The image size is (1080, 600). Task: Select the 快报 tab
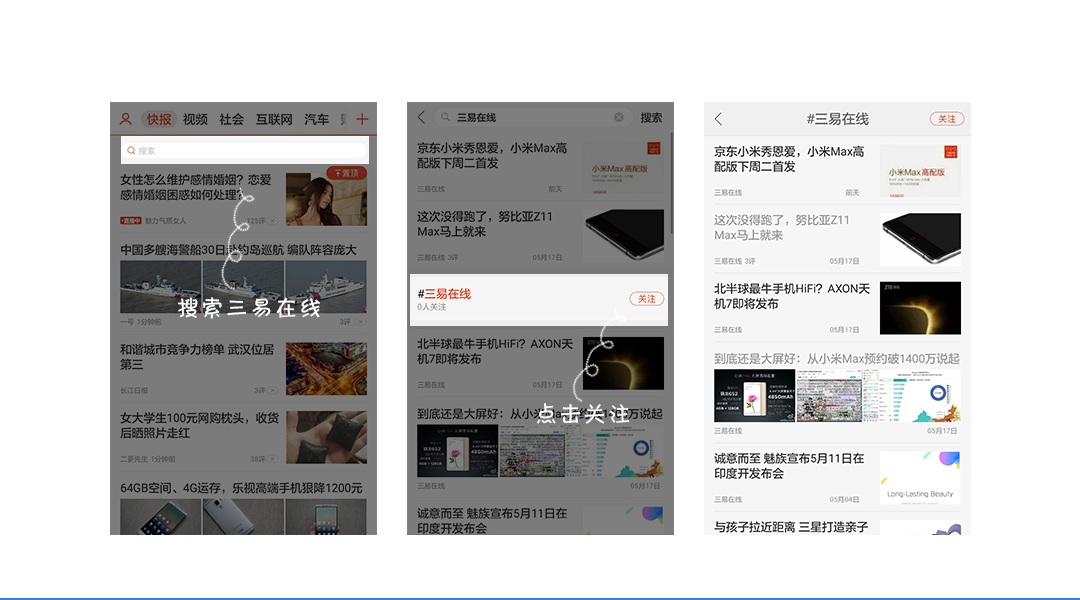click(x=158, y=119)
